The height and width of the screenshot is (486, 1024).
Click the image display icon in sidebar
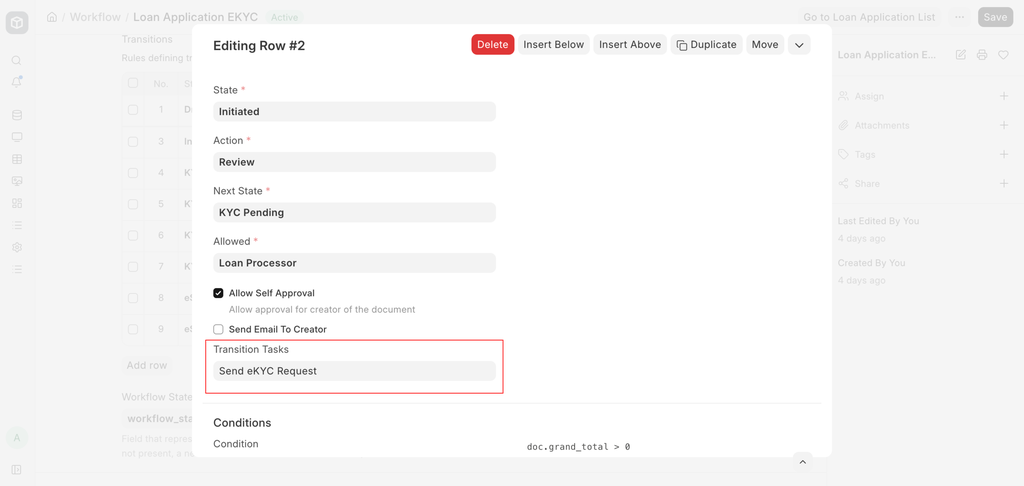(17, 181)
